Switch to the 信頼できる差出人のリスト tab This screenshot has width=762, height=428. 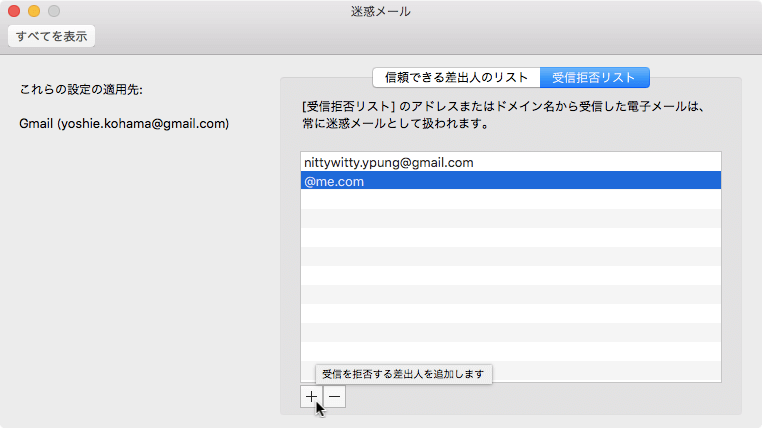[456, 78]
